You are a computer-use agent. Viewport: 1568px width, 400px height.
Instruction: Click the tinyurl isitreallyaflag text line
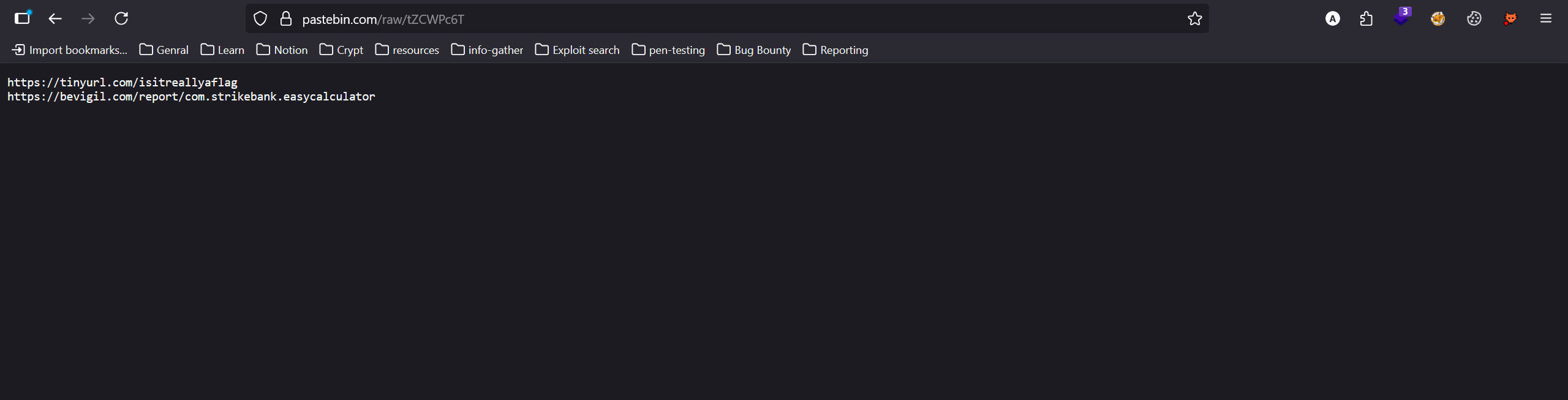[x=123, y=83]
